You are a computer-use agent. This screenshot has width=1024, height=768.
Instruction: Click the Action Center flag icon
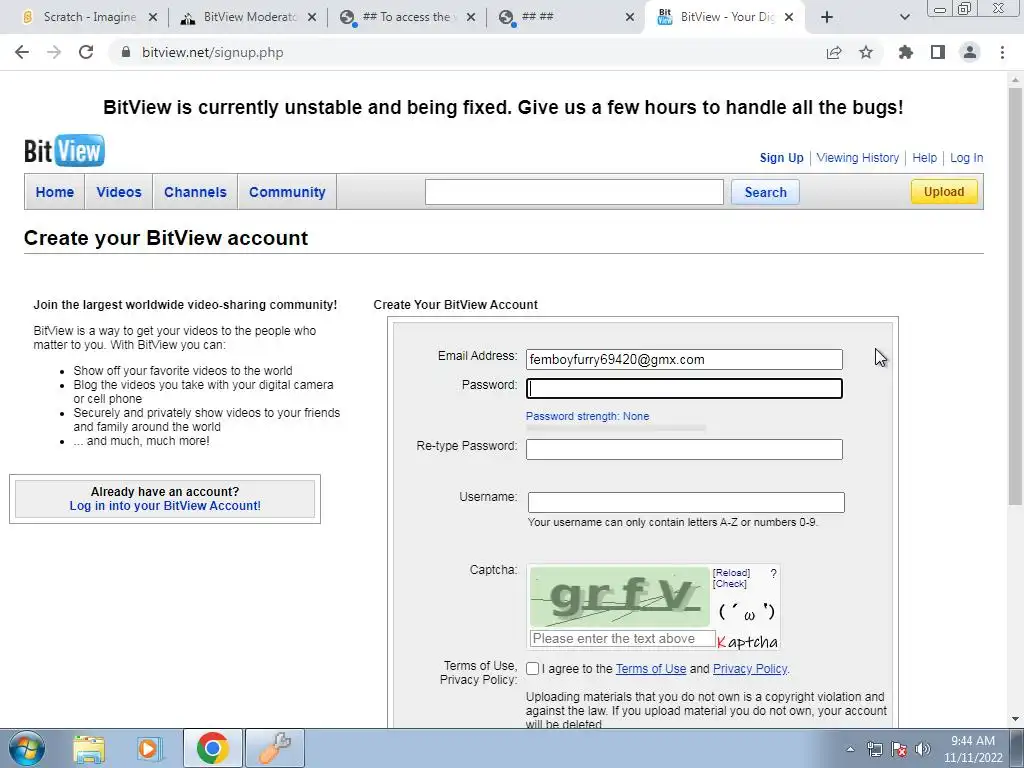[x=899, y=750]
